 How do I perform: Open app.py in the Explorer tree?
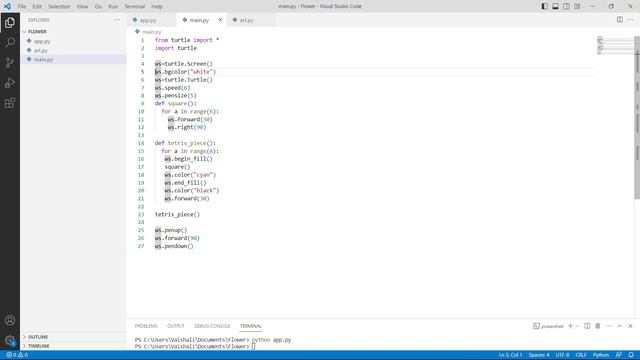(x=73, y=41)
